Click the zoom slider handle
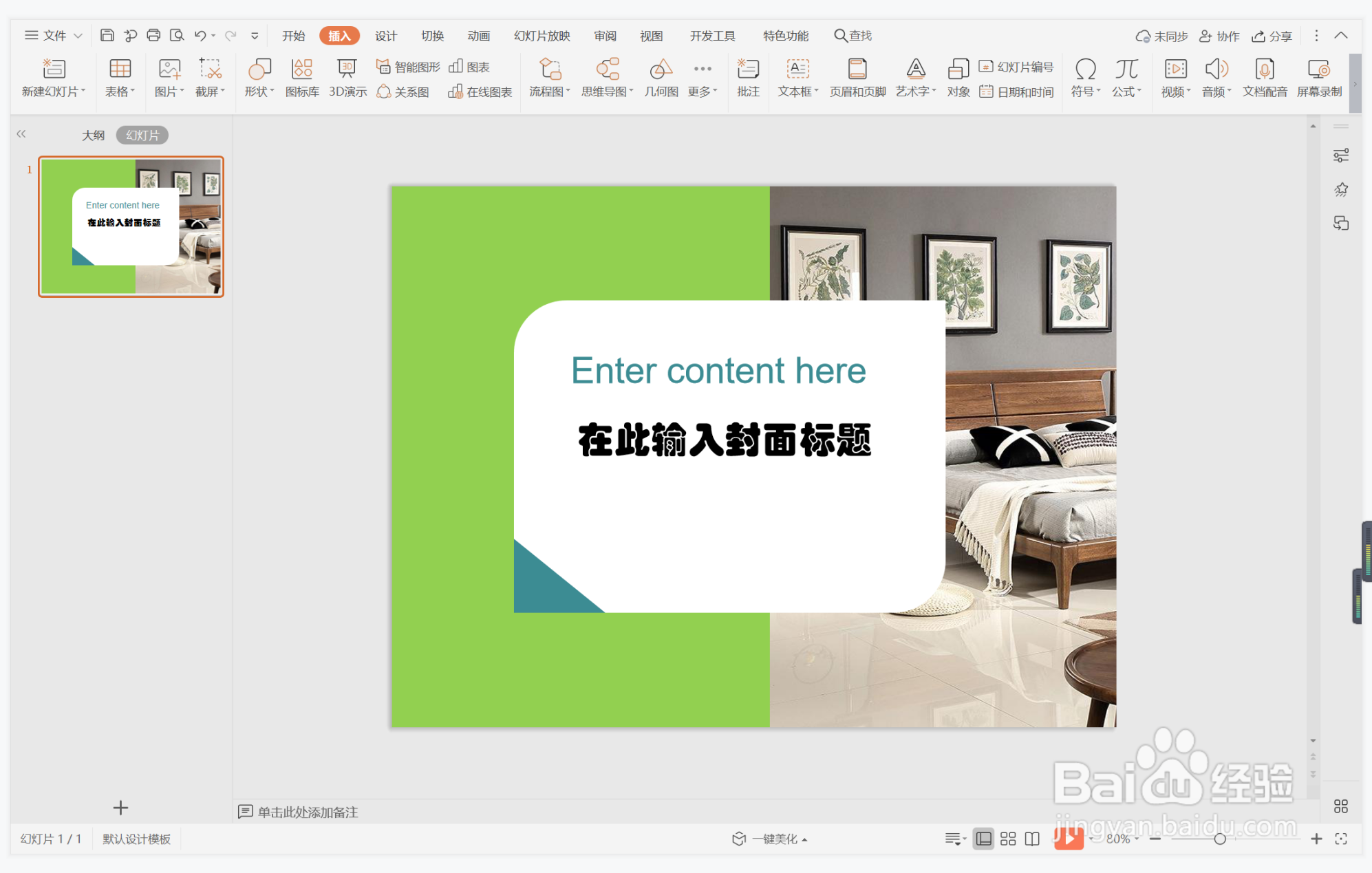The image size is (1372, 873). (x=1220, y=839)
